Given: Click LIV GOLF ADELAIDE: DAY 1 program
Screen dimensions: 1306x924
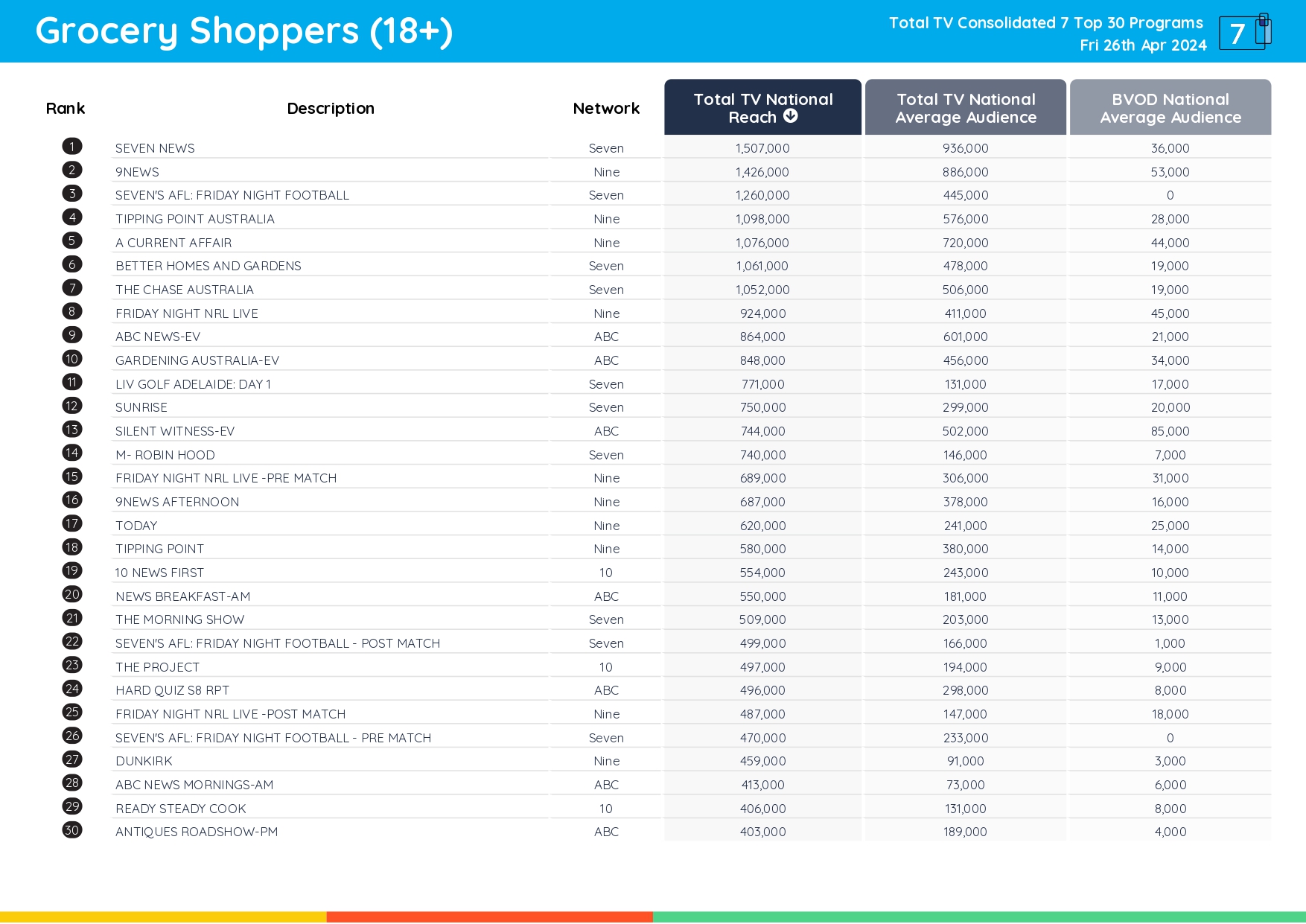Looking at the screenshot, I should (194, 384).
